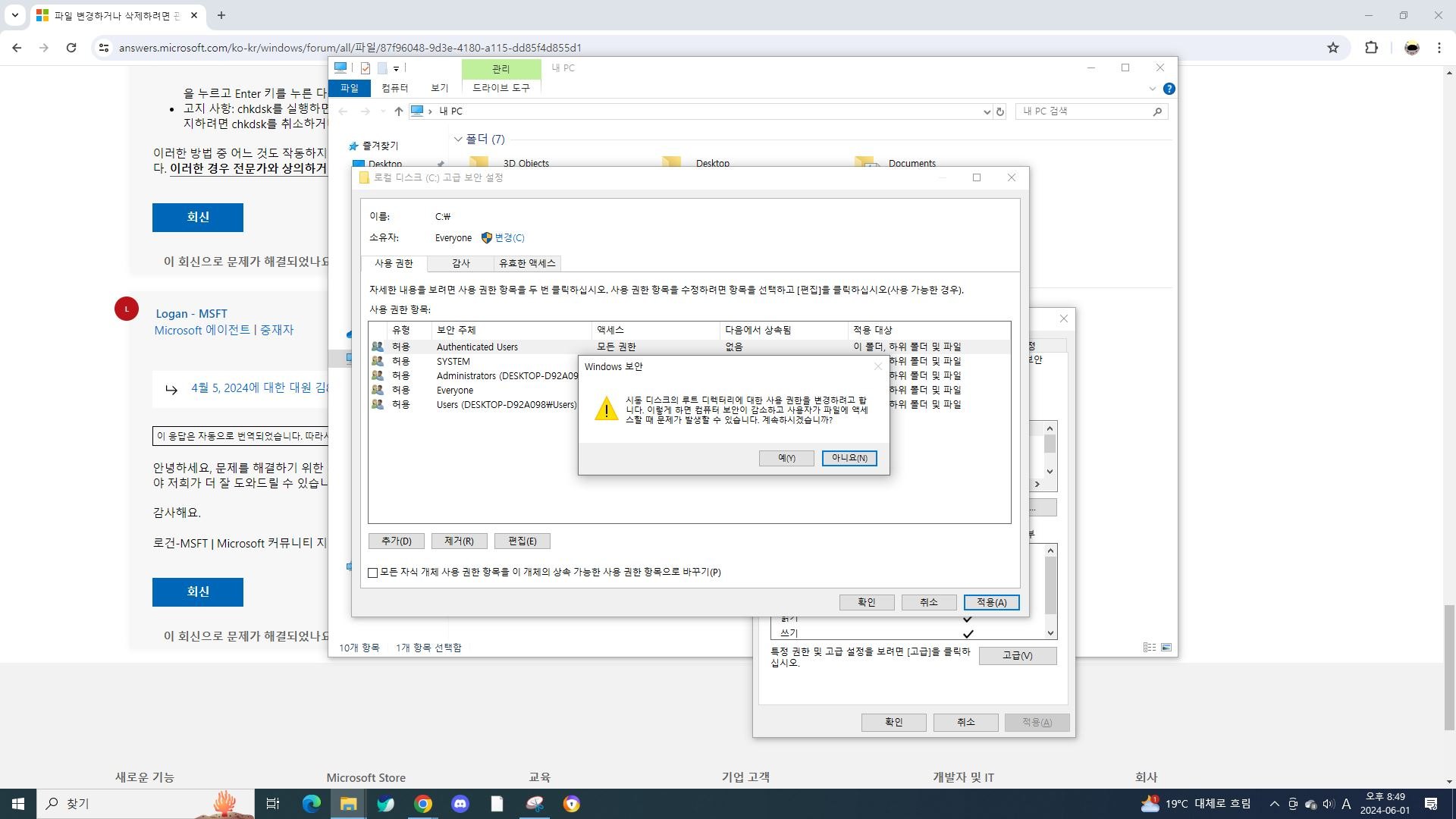Open Discord from the taskbar
1456x819 pixels.
pos(460,804)
